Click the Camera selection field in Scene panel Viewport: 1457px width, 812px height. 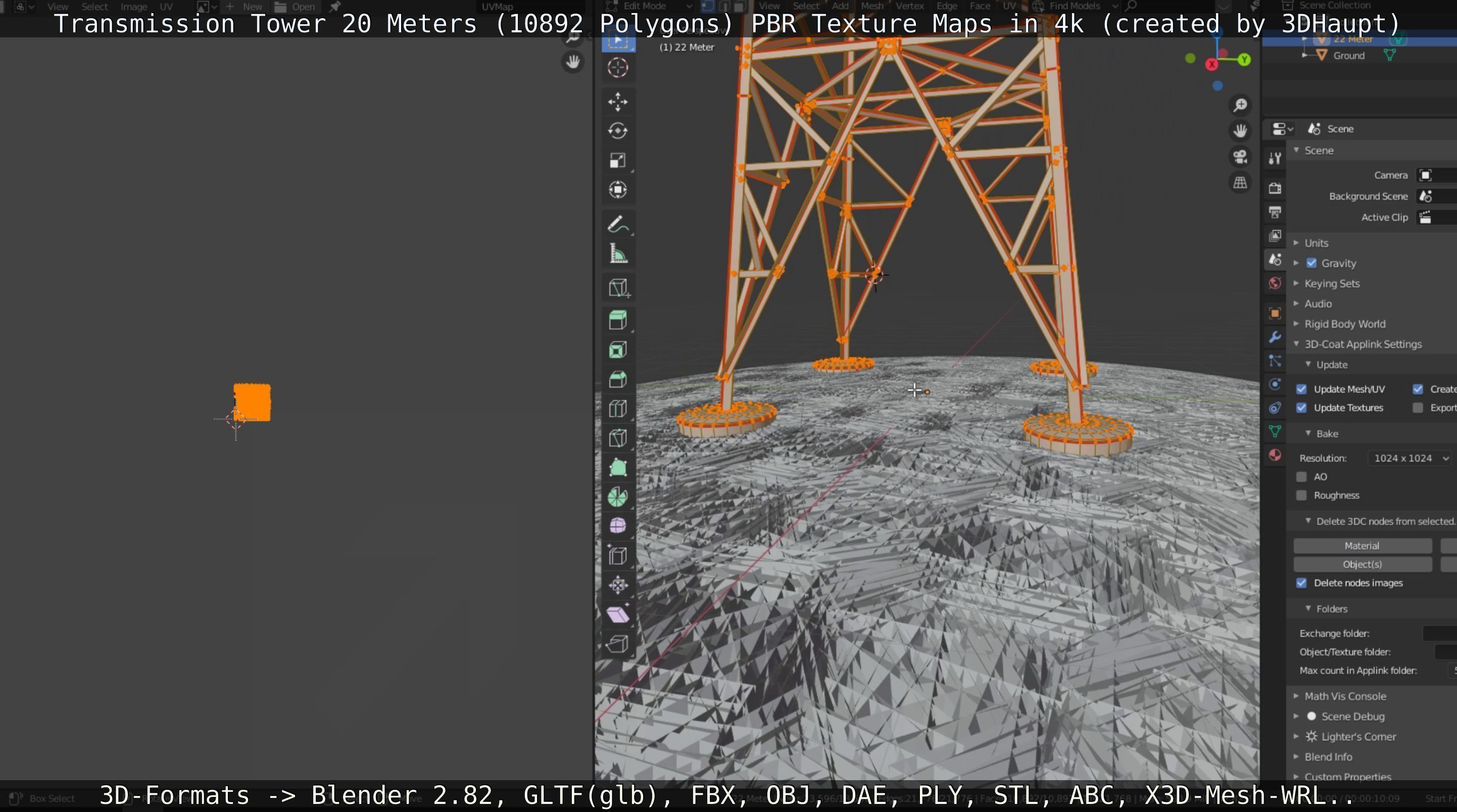pos(1437,175)
